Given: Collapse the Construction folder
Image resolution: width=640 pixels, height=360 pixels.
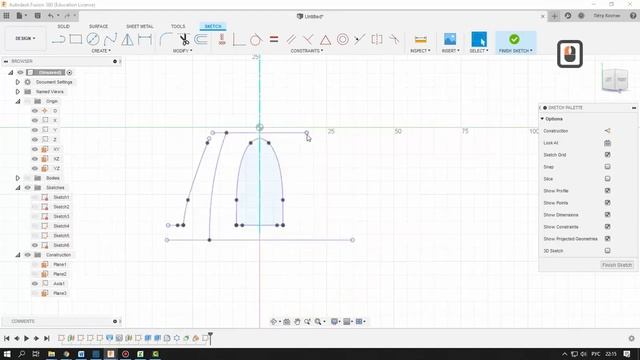Looking at the screenshot, I should click(18, 255).
